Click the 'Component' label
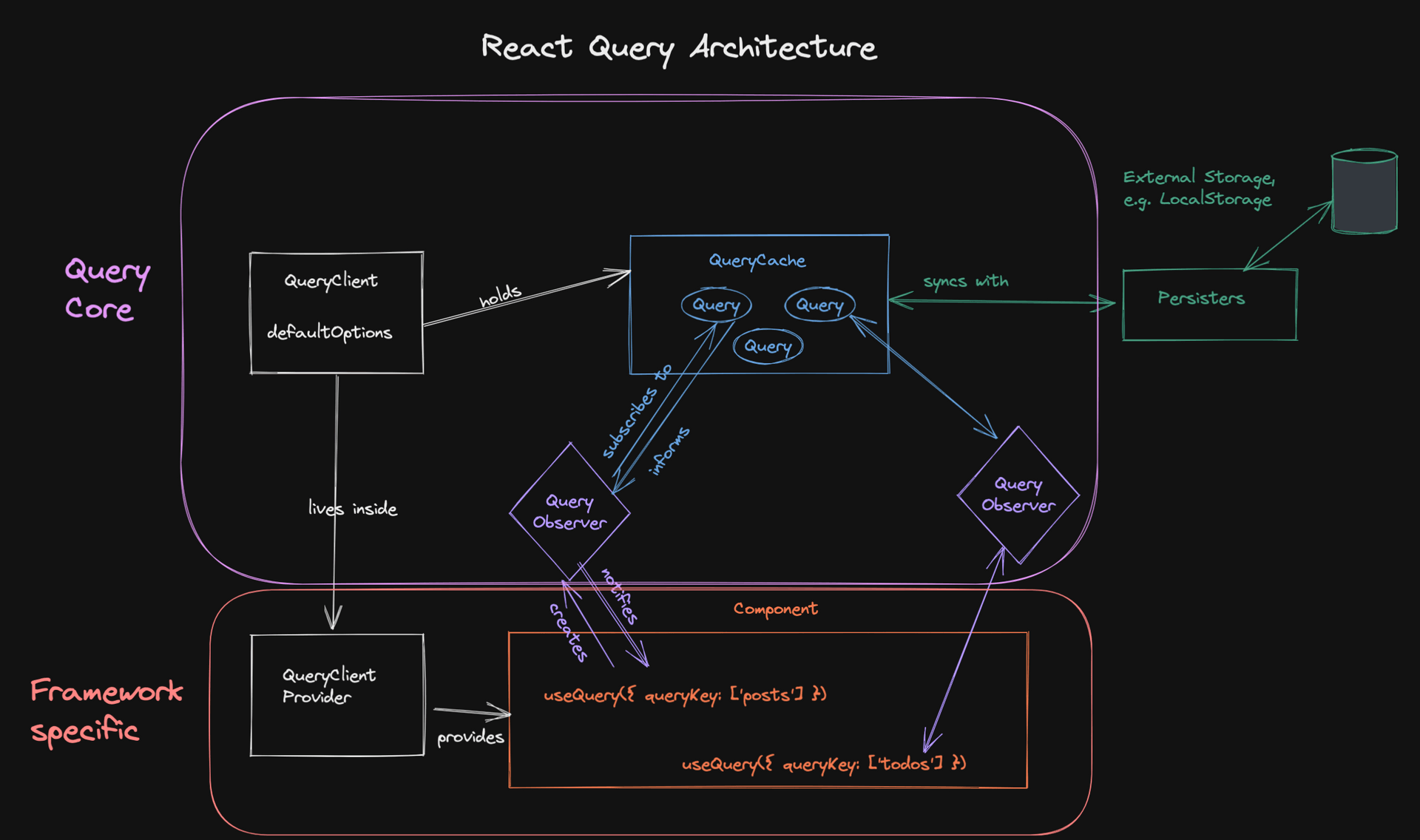Screen dimensions: 1420x840 (x=776, y=609)
